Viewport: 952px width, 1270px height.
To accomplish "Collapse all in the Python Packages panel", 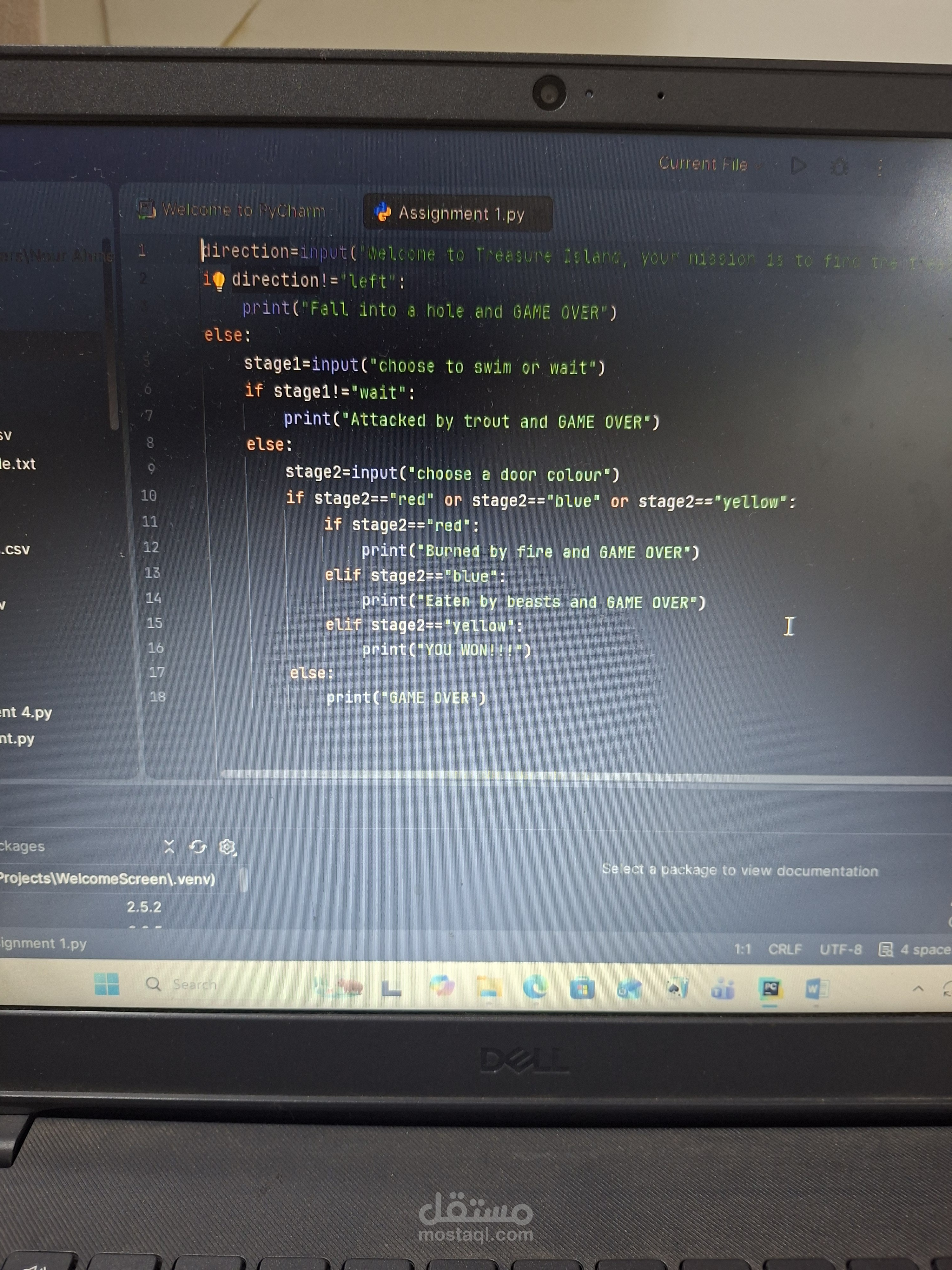I will (x=169, y=846).
